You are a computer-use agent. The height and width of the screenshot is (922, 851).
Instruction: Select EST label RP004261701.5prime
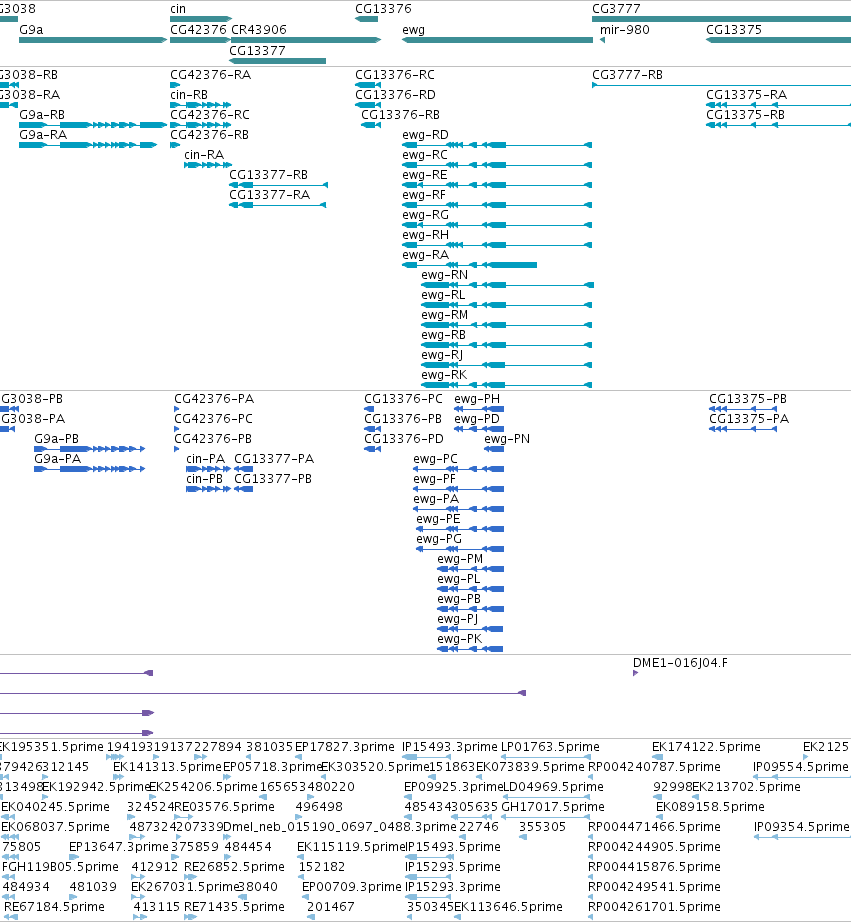pos(654,907)
